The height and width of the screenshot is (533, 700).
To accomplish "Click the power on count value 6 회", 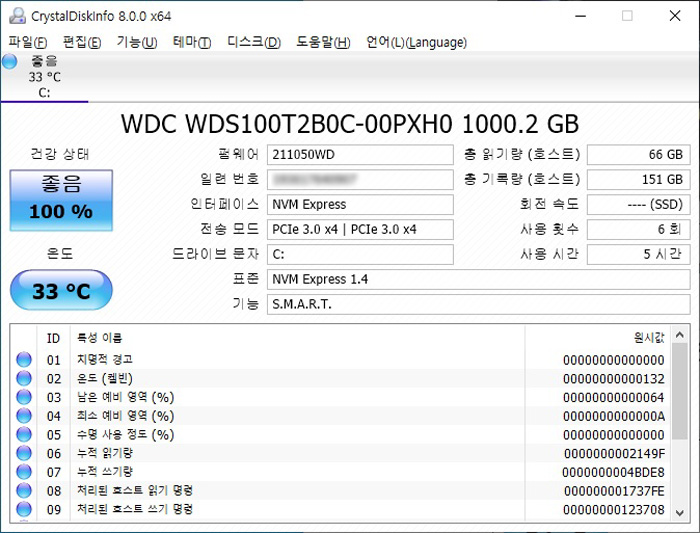I will point(638,229).
